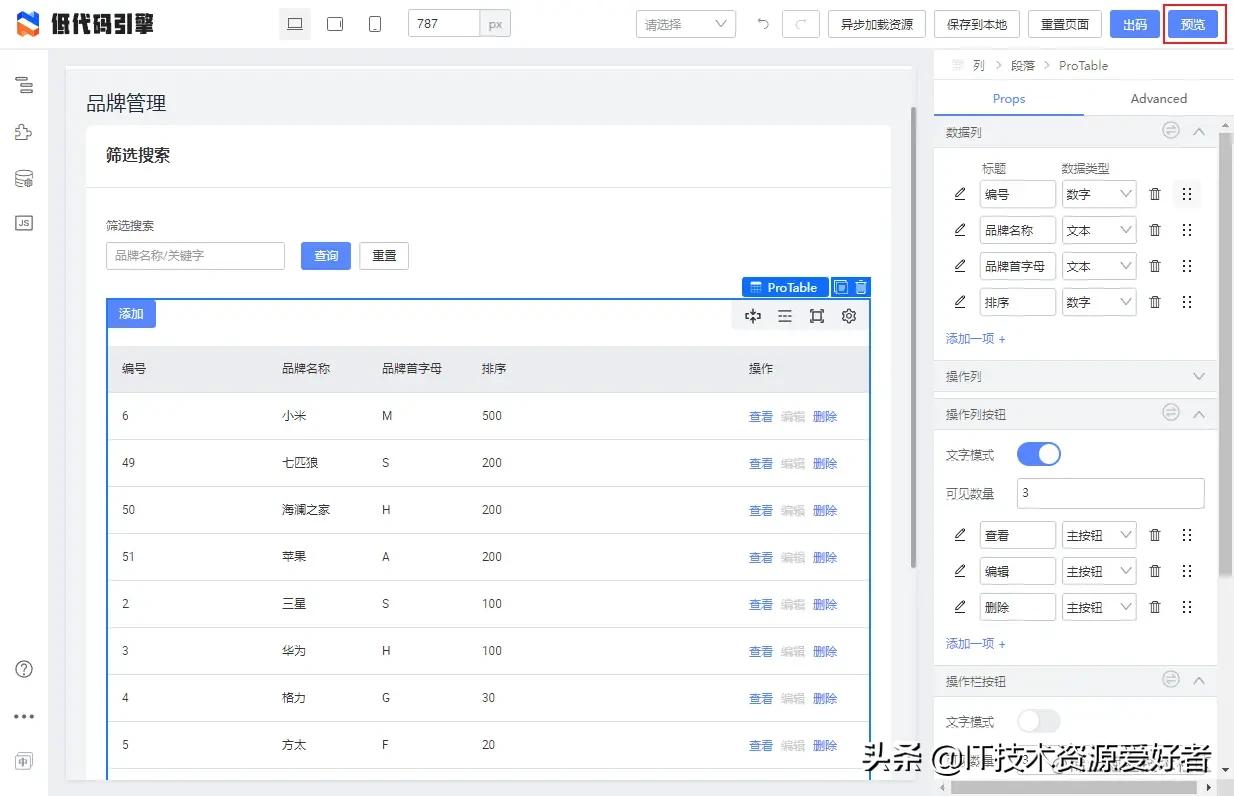Click 添加一项 + under 数据列

(976, 339)
